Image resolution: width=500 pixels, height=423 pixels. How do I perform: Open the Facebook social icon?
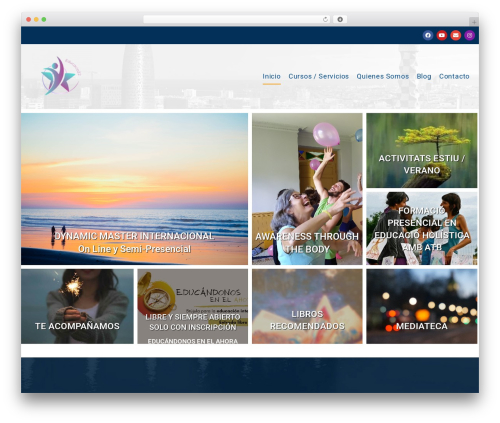[x=428, y=35]
